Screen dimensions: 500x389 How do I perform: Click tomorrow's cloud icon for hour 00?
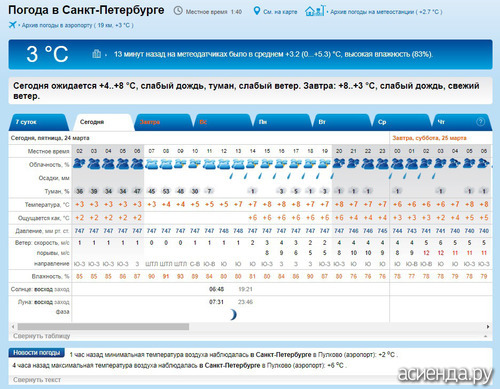pos(397,164)
